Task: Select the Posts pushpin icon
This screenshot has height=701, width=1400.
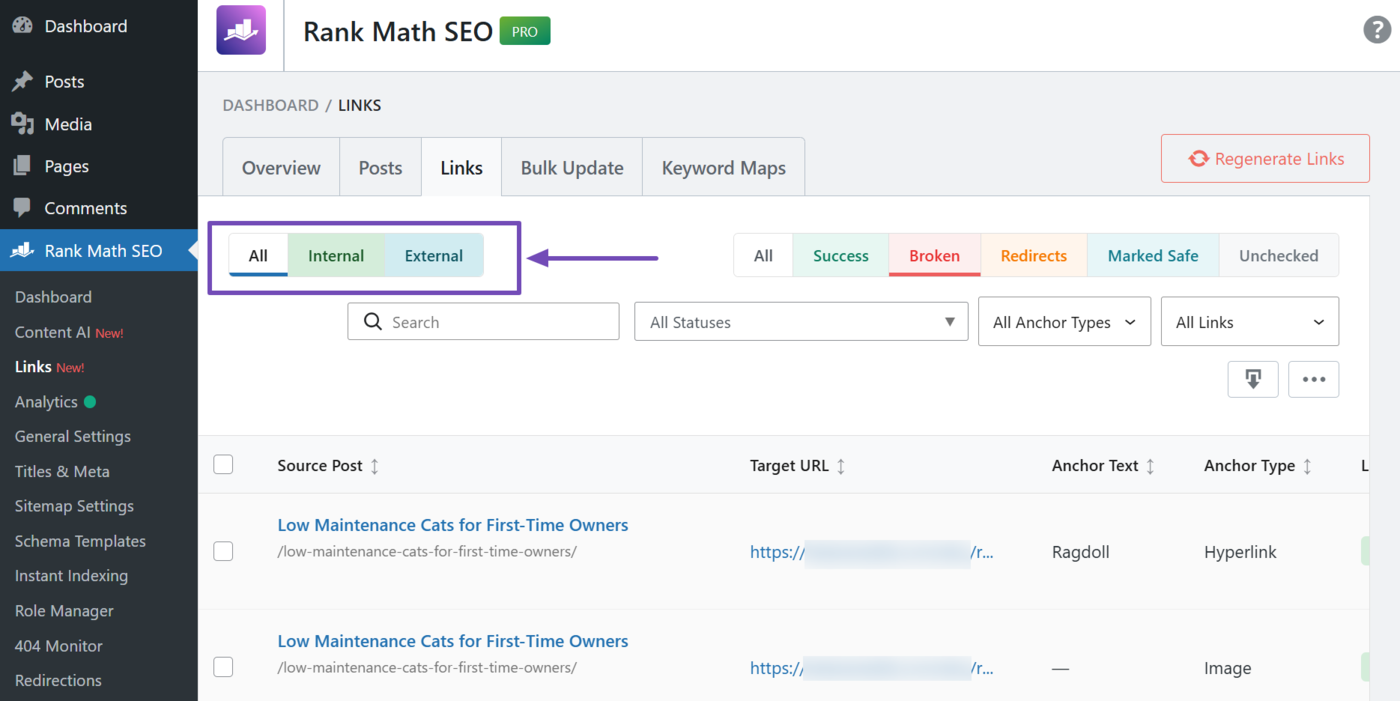Action: (x=22, y=81)
